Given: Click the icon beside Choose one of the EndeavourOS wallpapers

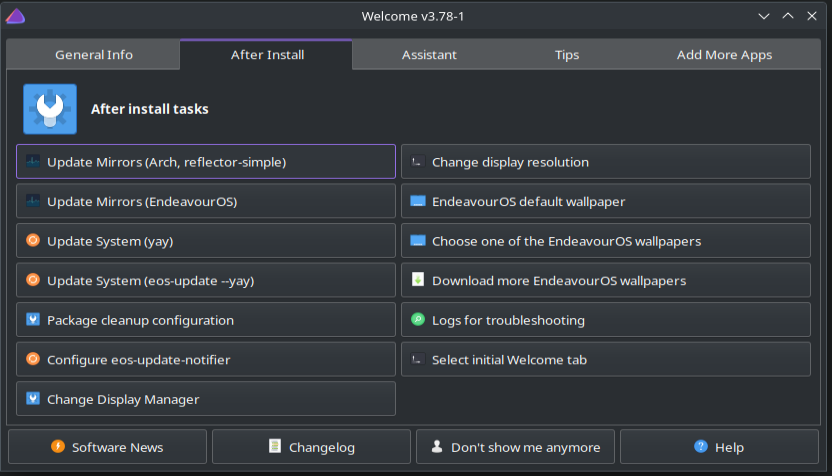Looking at the screenshot, I should [418, 240].
